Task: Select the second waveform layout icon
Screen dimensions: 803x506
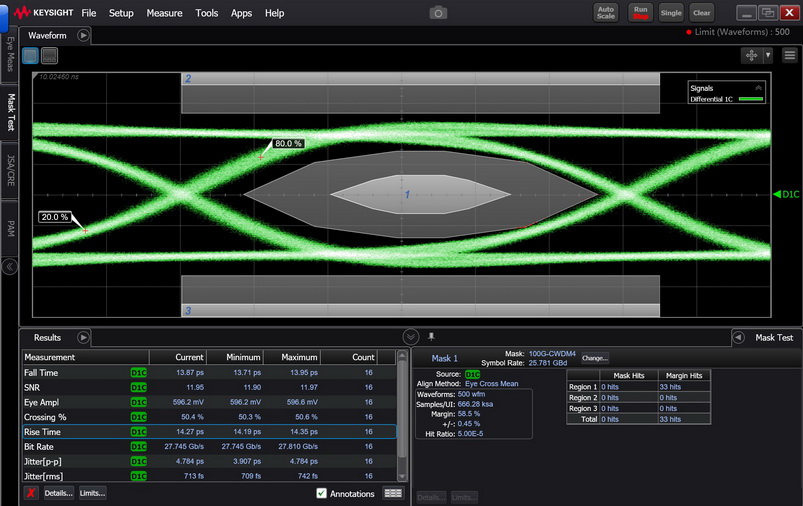Action: pyautogui.click(x=49, y=56)
